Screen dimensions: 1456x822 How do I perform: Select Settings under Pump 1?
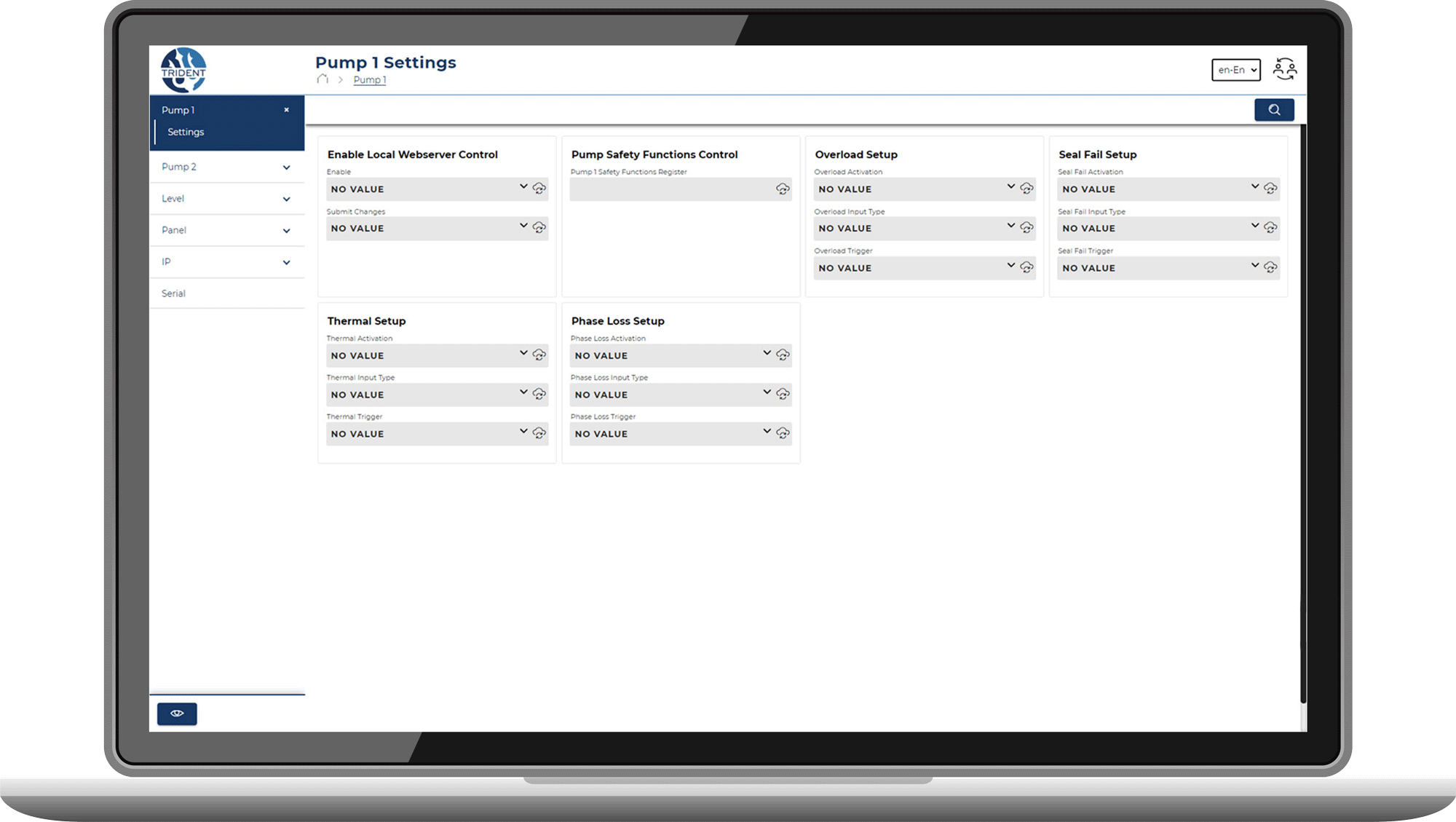tap(186, 132)
